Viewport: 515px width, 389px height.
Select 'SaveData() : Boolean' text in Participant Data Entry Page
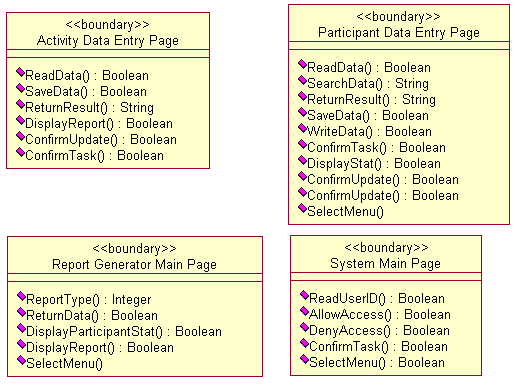(368, 116)
